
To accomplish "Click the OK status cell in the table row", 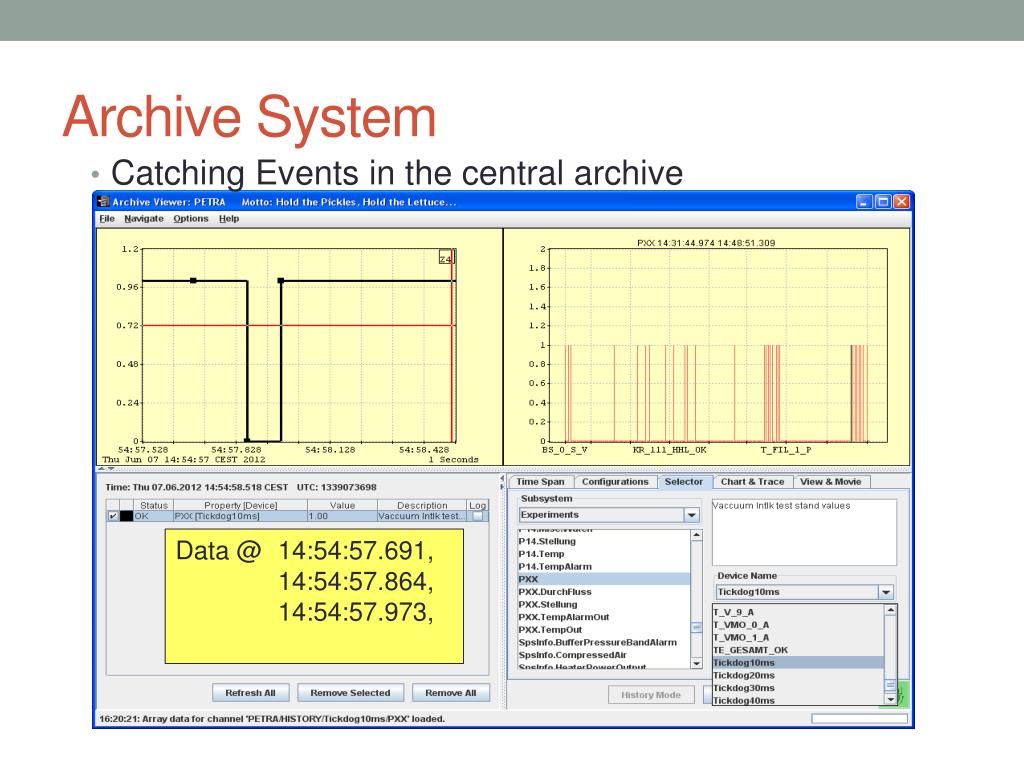I will (x=153, y=516).
